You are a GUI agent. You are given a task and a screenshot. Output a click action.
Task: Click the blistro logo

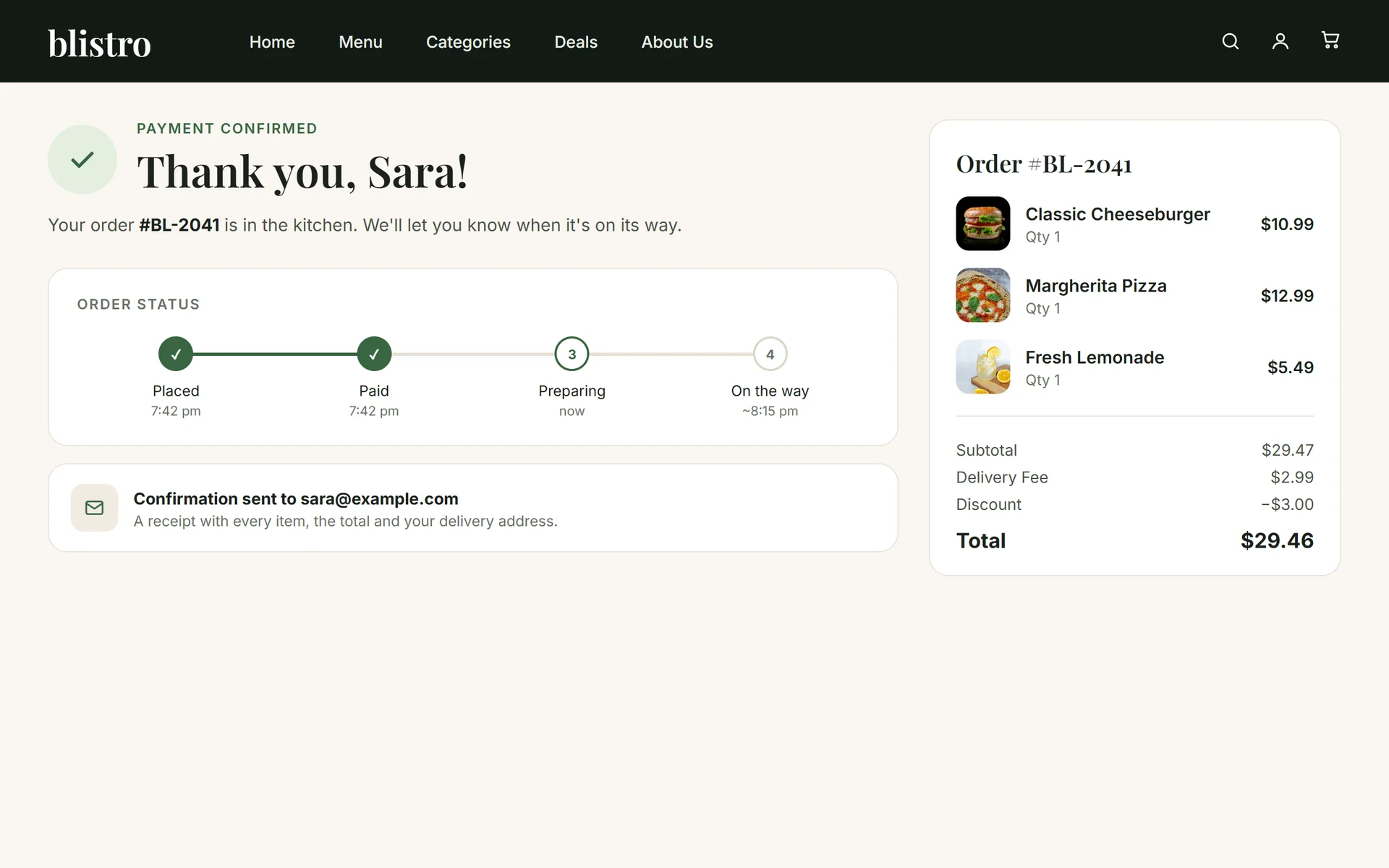99,43
